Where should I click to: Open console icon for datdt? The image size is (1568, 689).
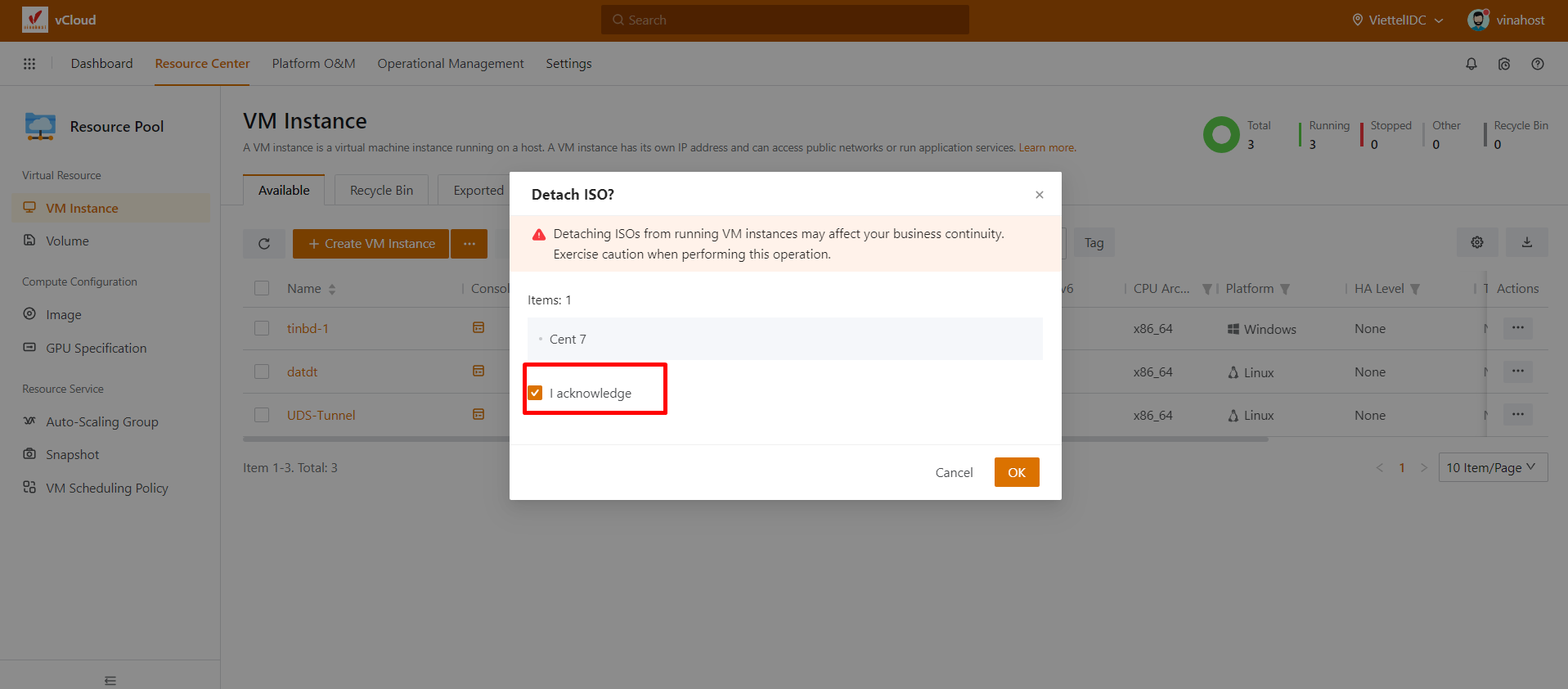point(478,372)
